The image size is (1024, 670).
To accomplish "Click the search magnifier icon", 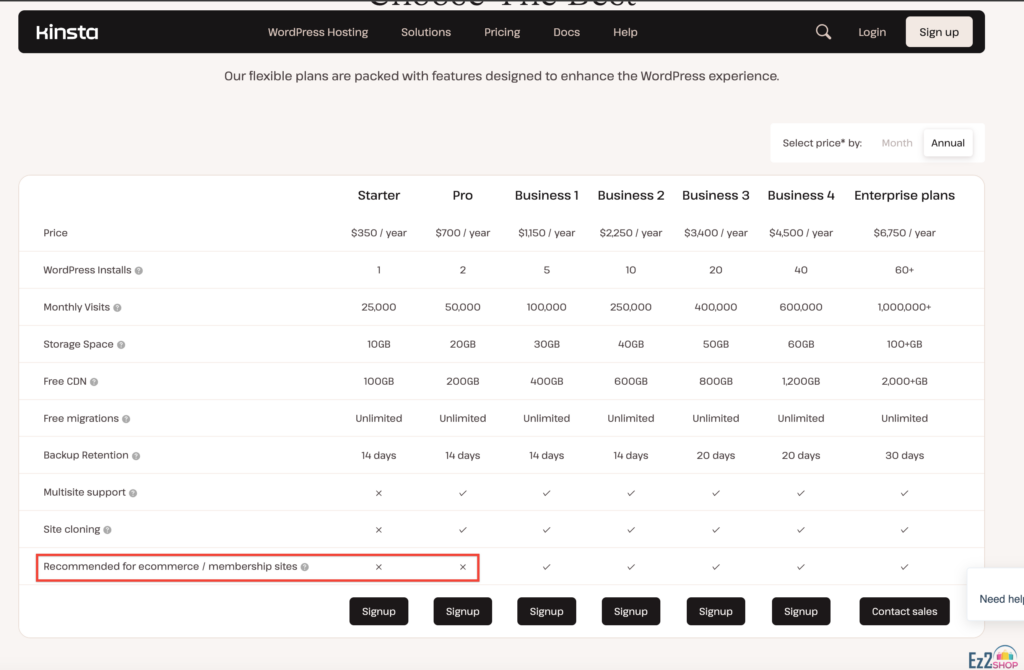I will coord(823,32).
